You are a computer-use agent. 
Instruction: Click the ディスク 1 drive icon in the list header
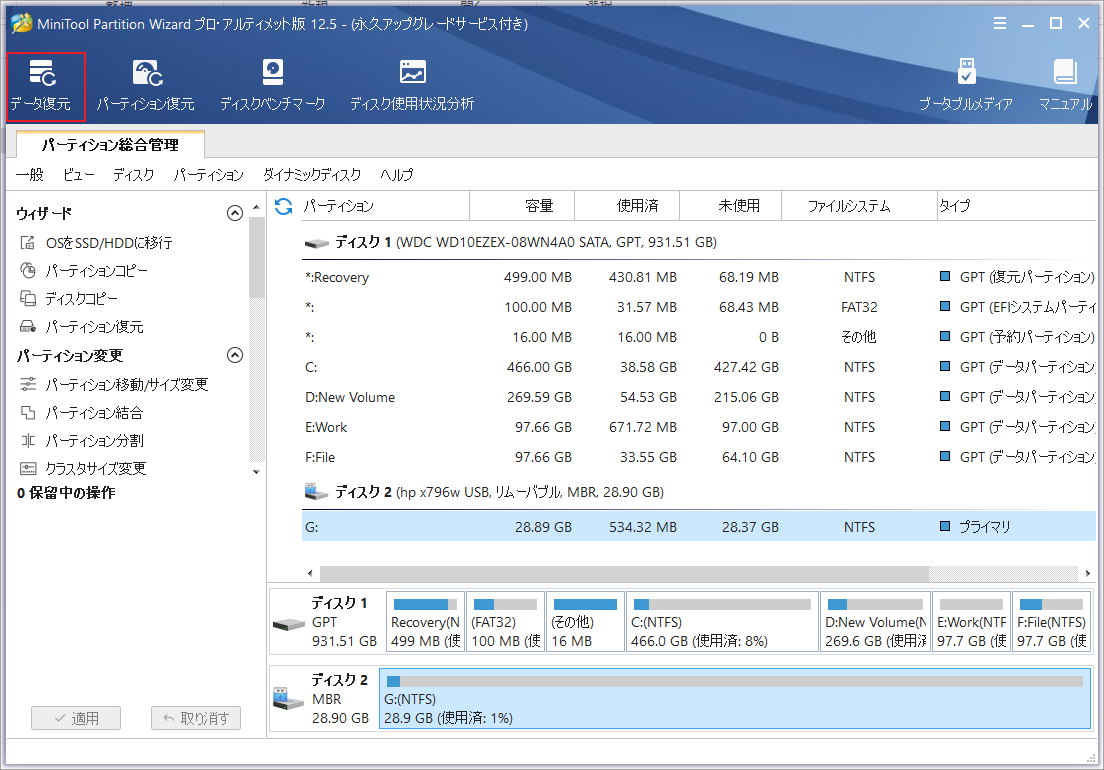click(317, 243)
